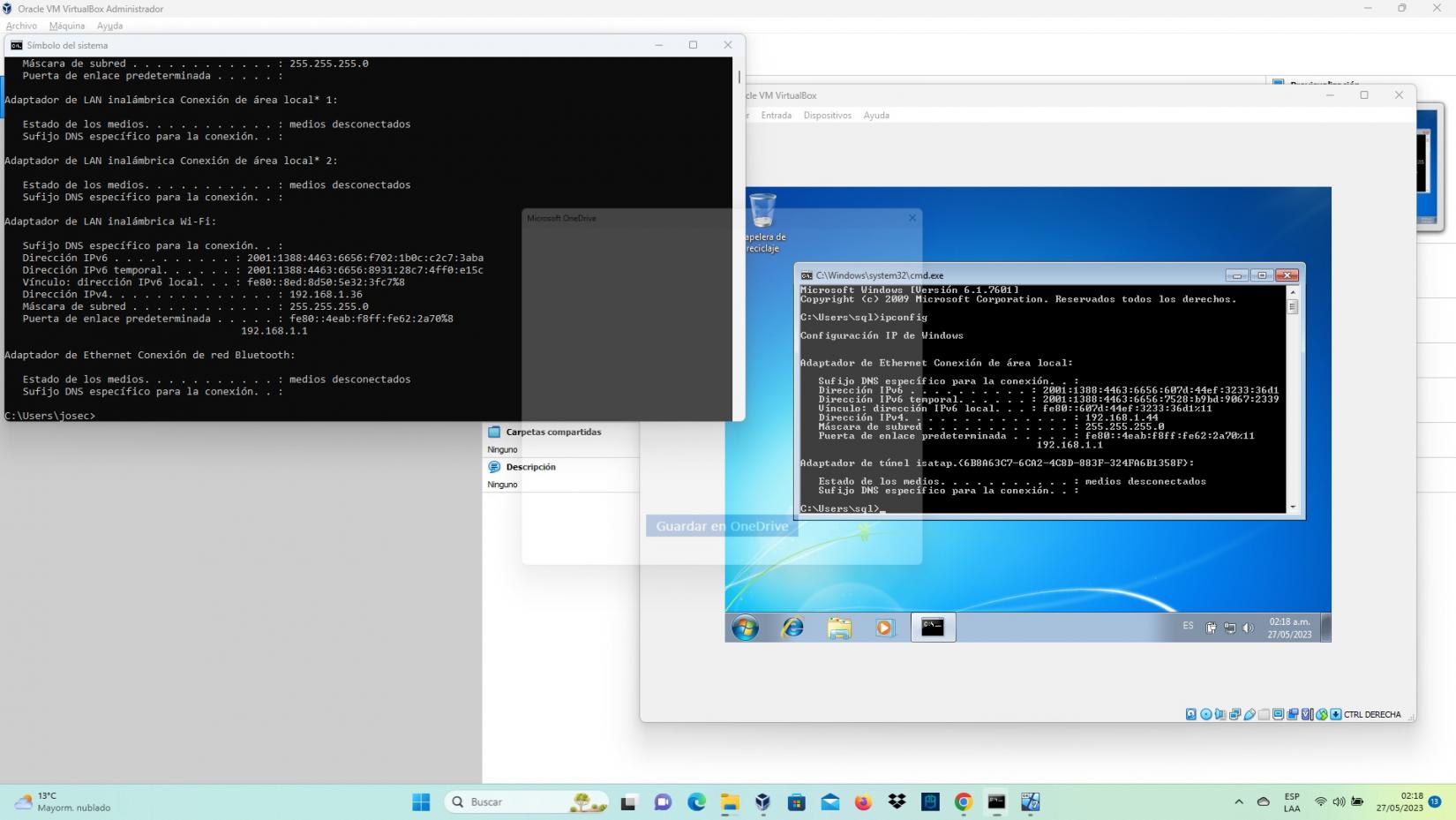1456x820 pixels.
Task: Click the audio icon in VM status bar
Action: 1220,714
